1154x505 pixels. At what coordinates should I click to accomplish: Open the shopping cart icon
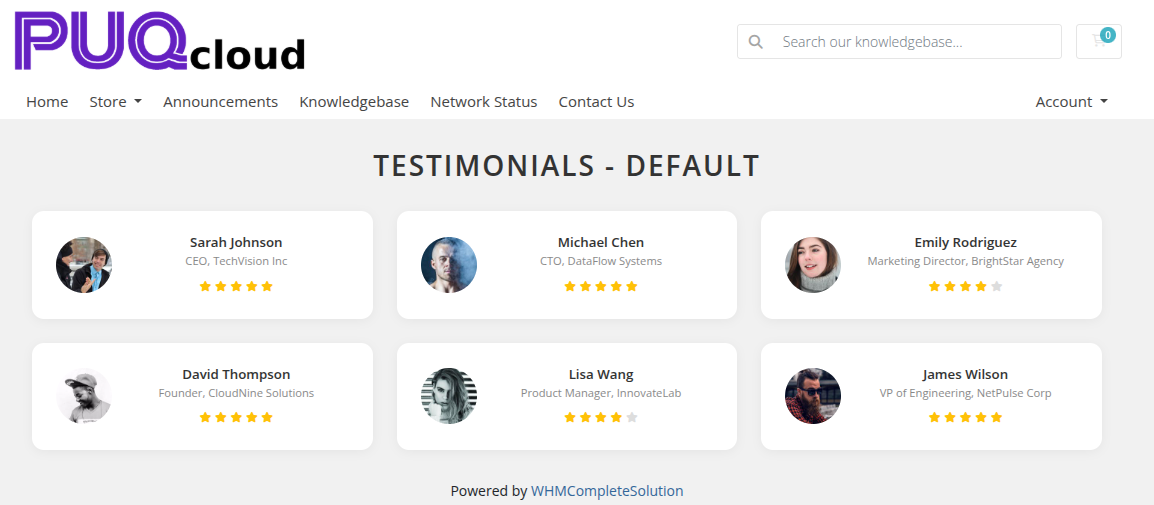click(x=1098, y=41)
